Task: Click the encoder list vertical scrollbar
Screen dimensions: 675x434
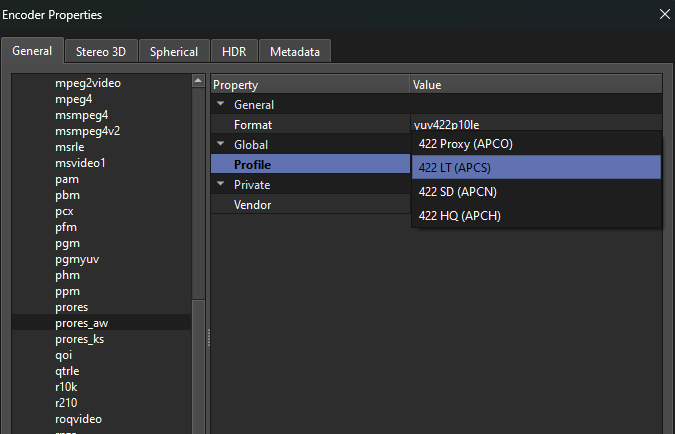Action: point(198,200)
